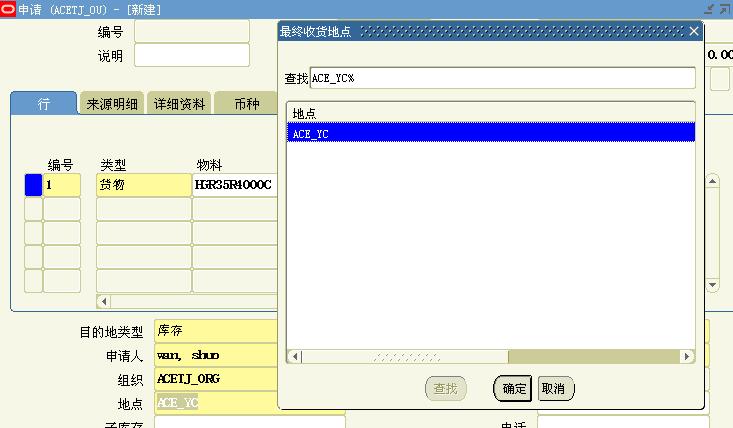Select the blue row indicator for line 1
The image size is (733, 428).
(33, 185)
